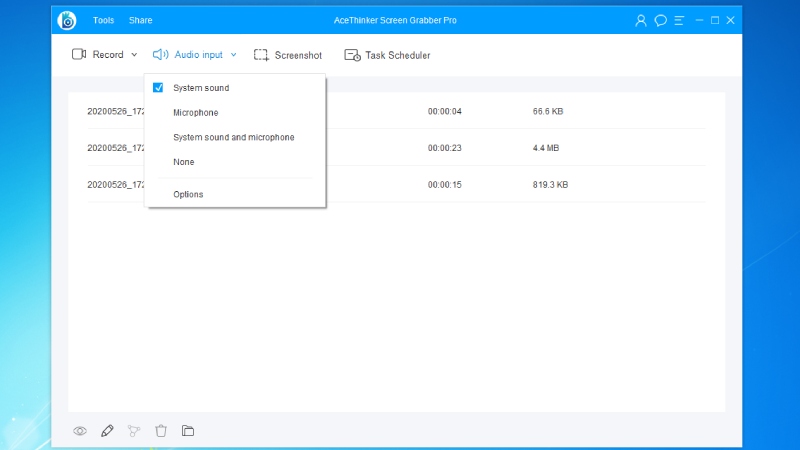Expand the Record dropdown arrow

point(134,55)
